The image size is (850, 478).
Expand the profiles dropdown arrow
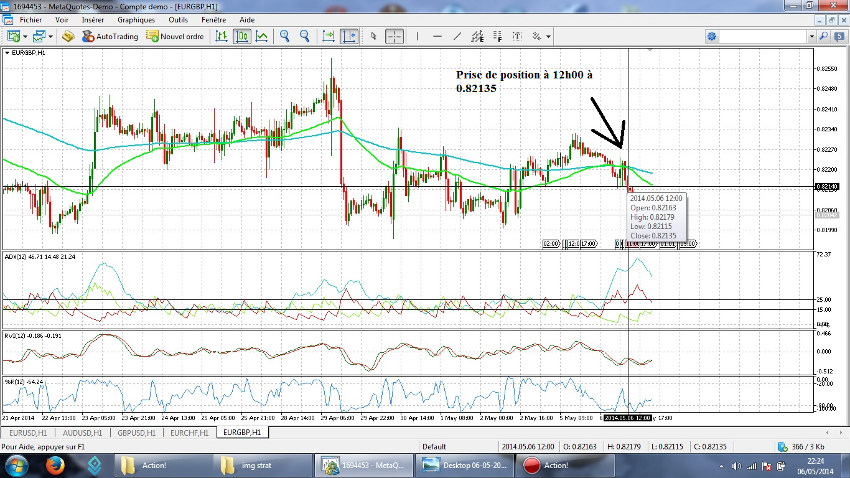[x=50, y=36]
